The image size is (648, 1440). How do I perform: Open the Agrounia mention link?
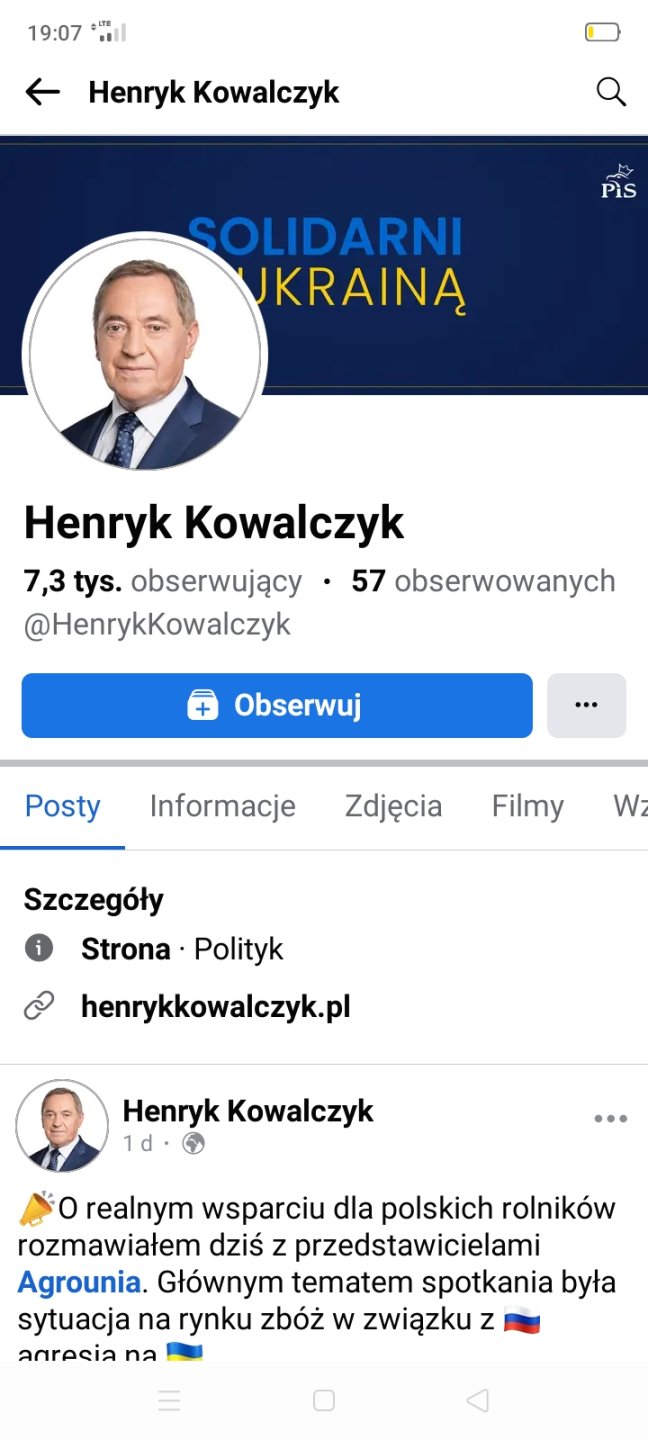pos(79,1281)
